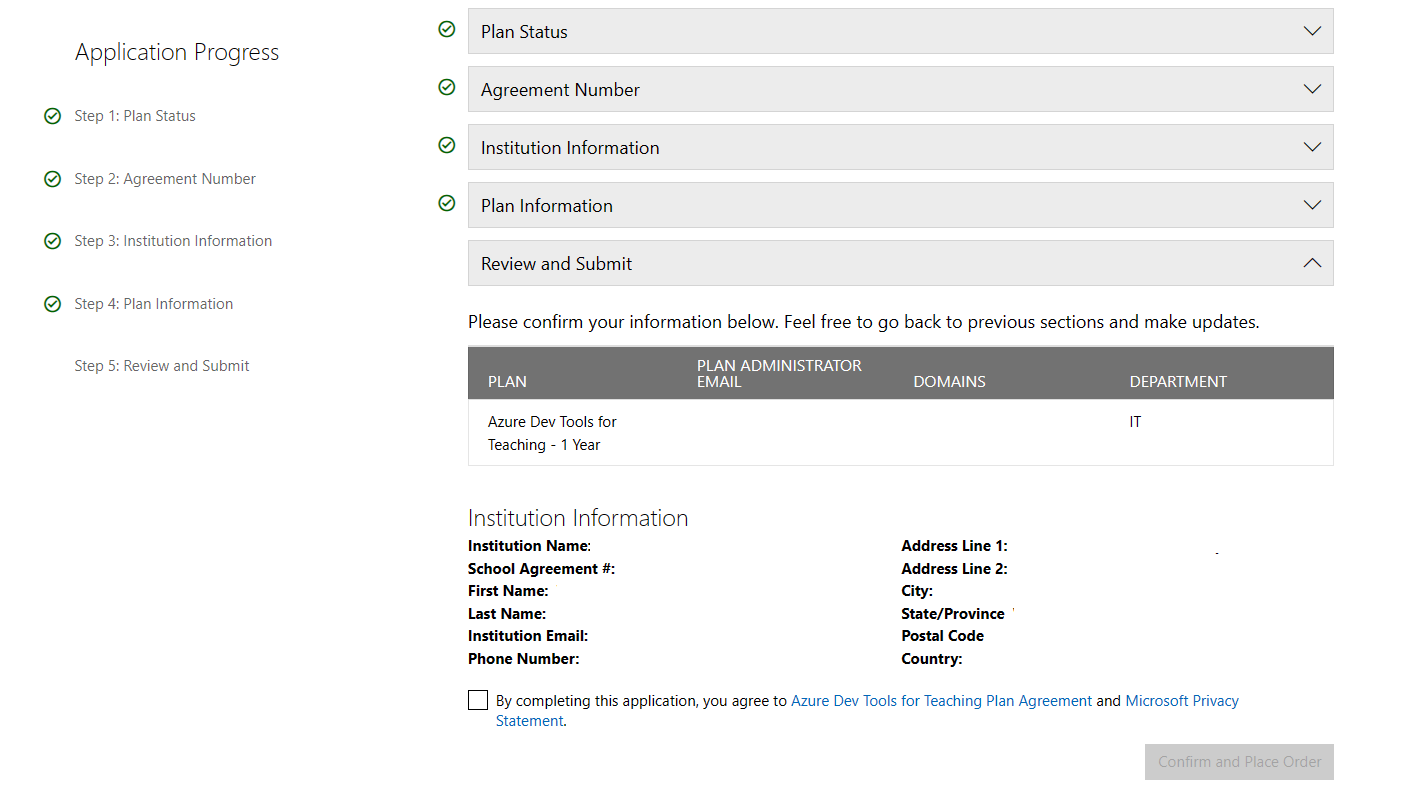Click checkmark icon left of Institution Information accordion
The height and width of the screenshot is (803, 1428).
coord(447,146)
